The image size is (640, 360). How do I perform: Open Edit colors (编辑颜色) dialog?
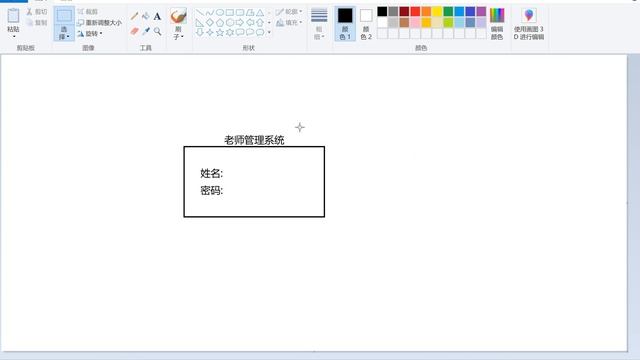pos(497,24)
